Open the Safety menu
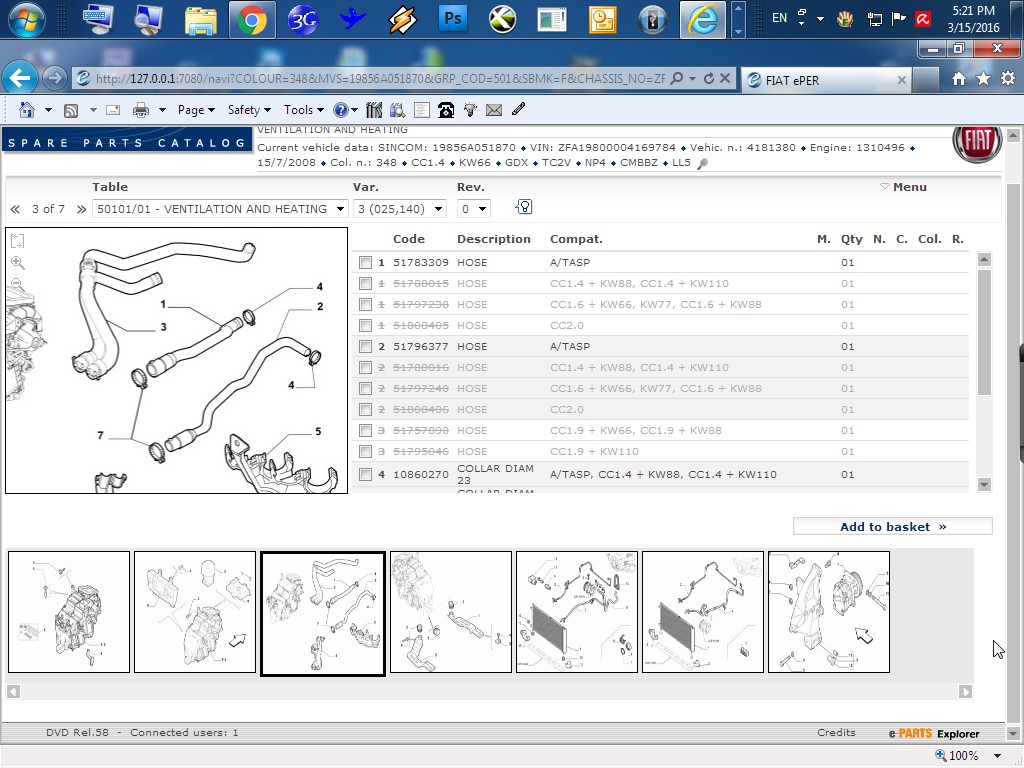The height and width of the screenshot is (768, 1024). point(249,110)
